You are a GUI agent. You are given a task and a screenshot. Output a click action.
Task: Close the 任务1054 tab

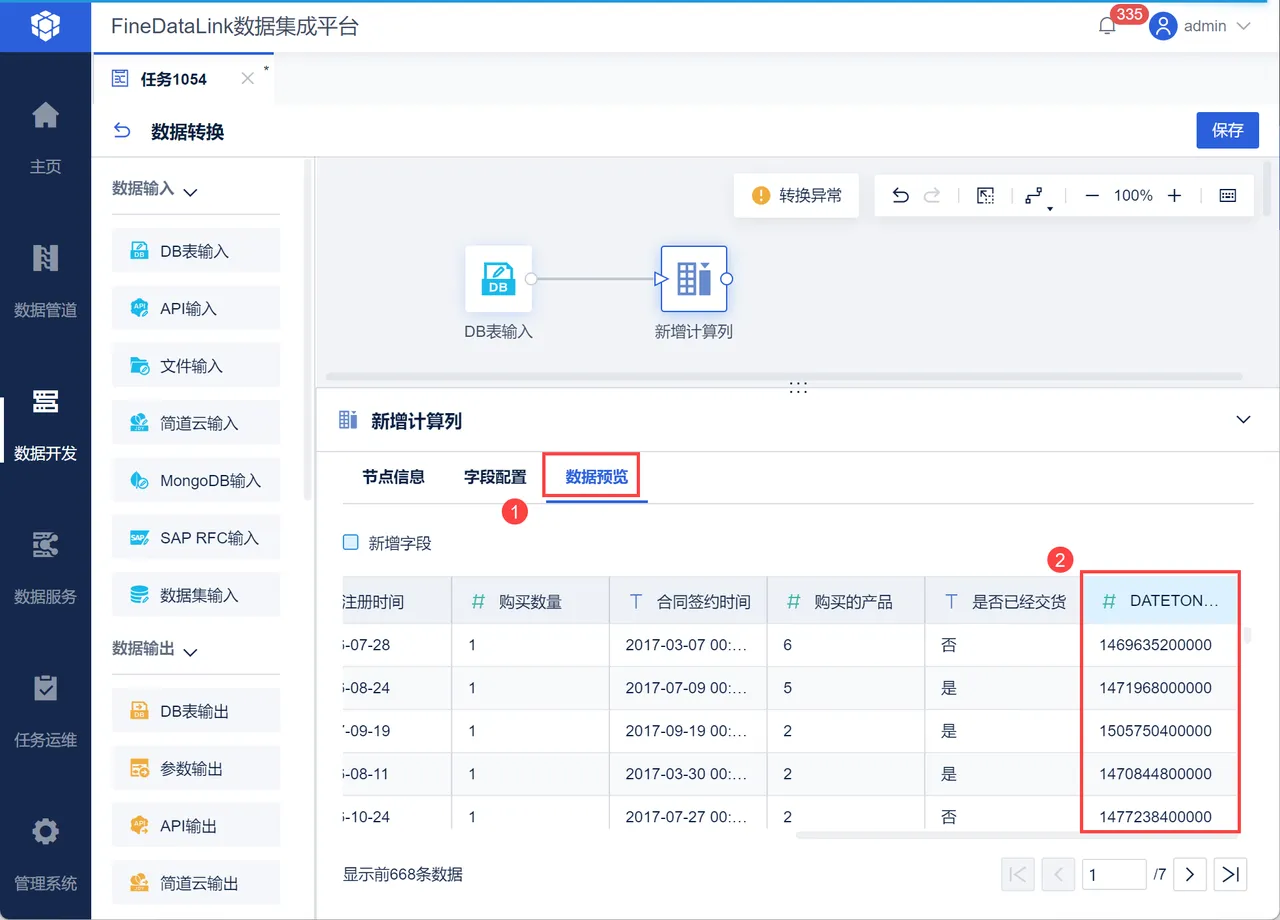coord(248,79)
